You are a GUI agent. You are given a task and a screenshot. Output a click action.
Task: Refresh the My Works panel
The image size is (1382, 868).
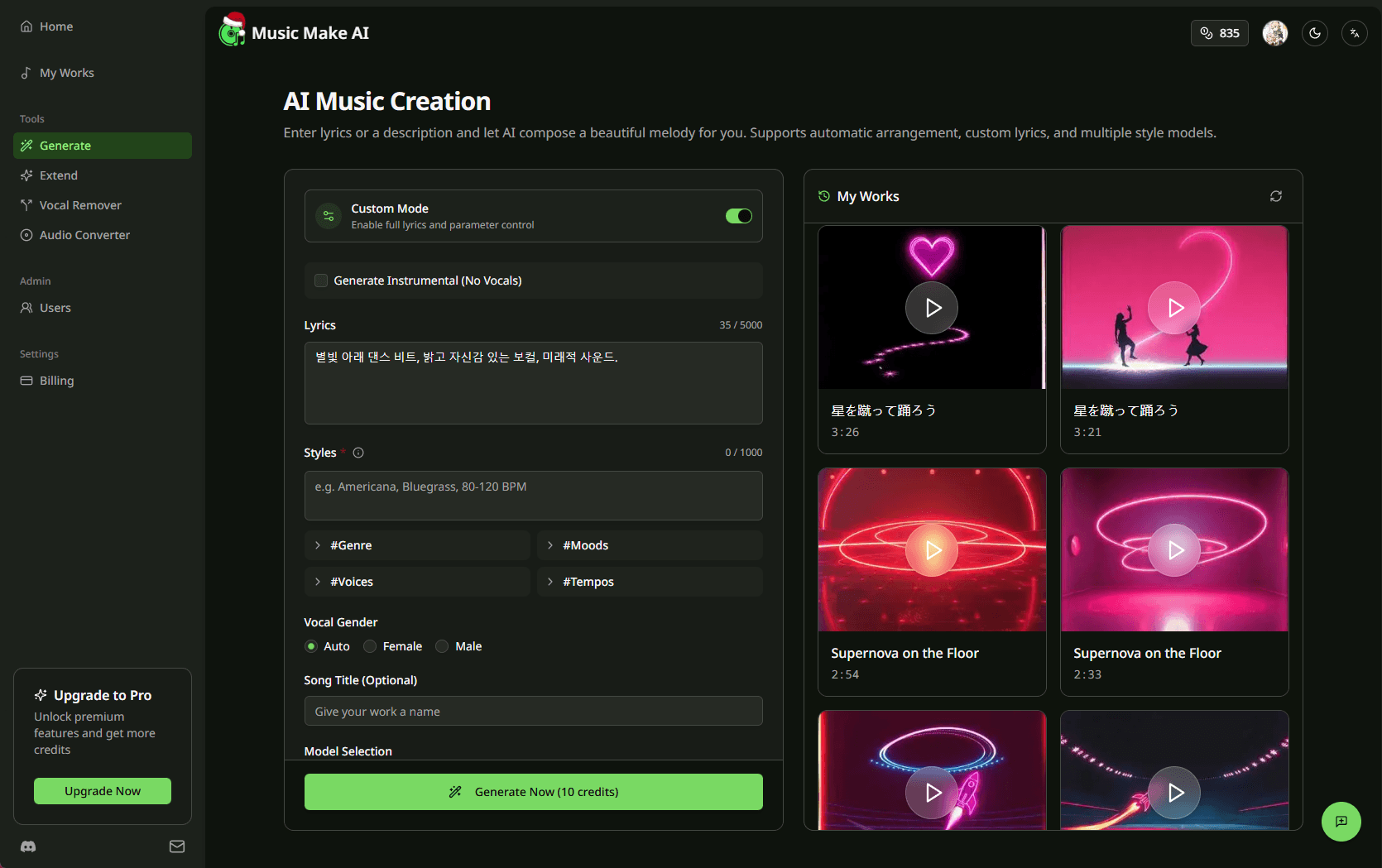click(x=1275, y=196)
